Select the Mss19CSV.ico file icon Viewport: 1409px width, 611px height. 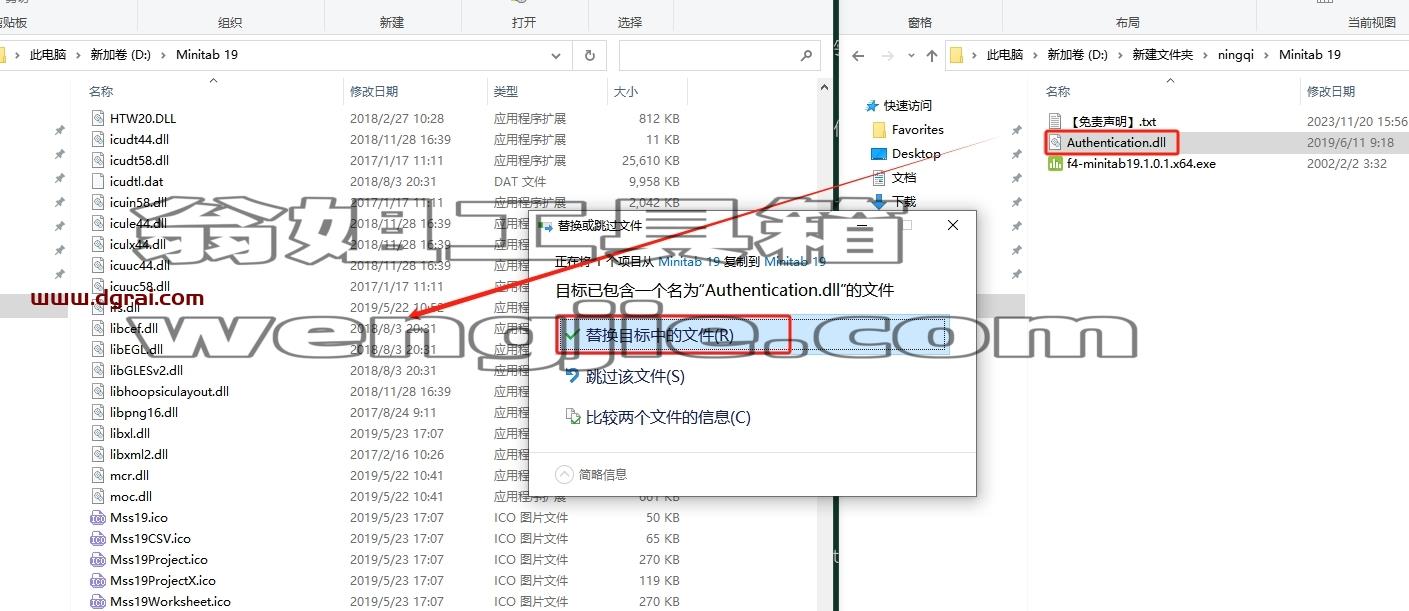coord(97,538)
